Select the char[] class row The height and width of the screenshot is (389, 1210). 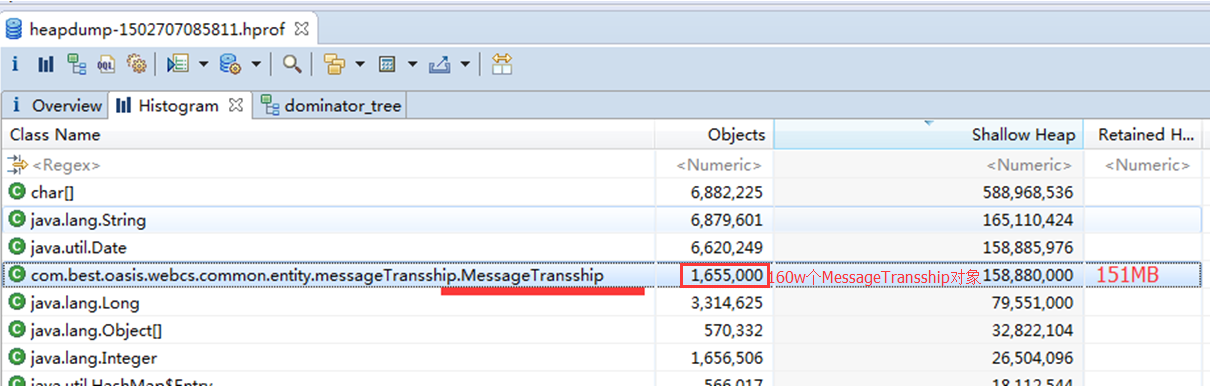tap(602, 192)
